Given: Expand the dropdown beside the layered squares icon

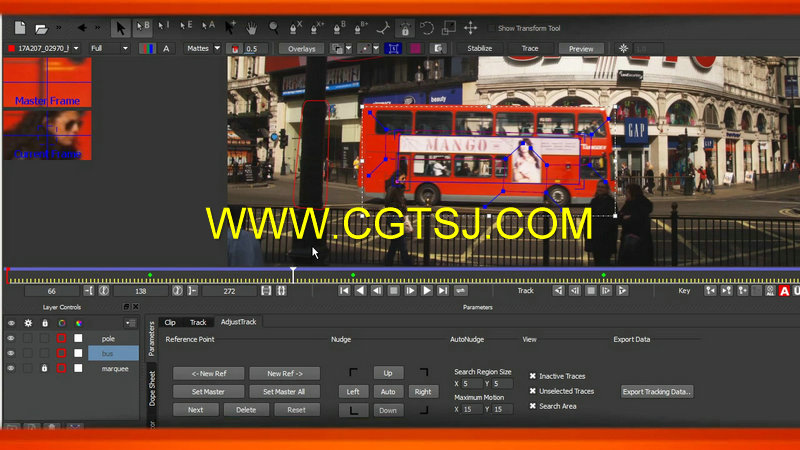Looking at the screenshot, I should coord(348,48).
